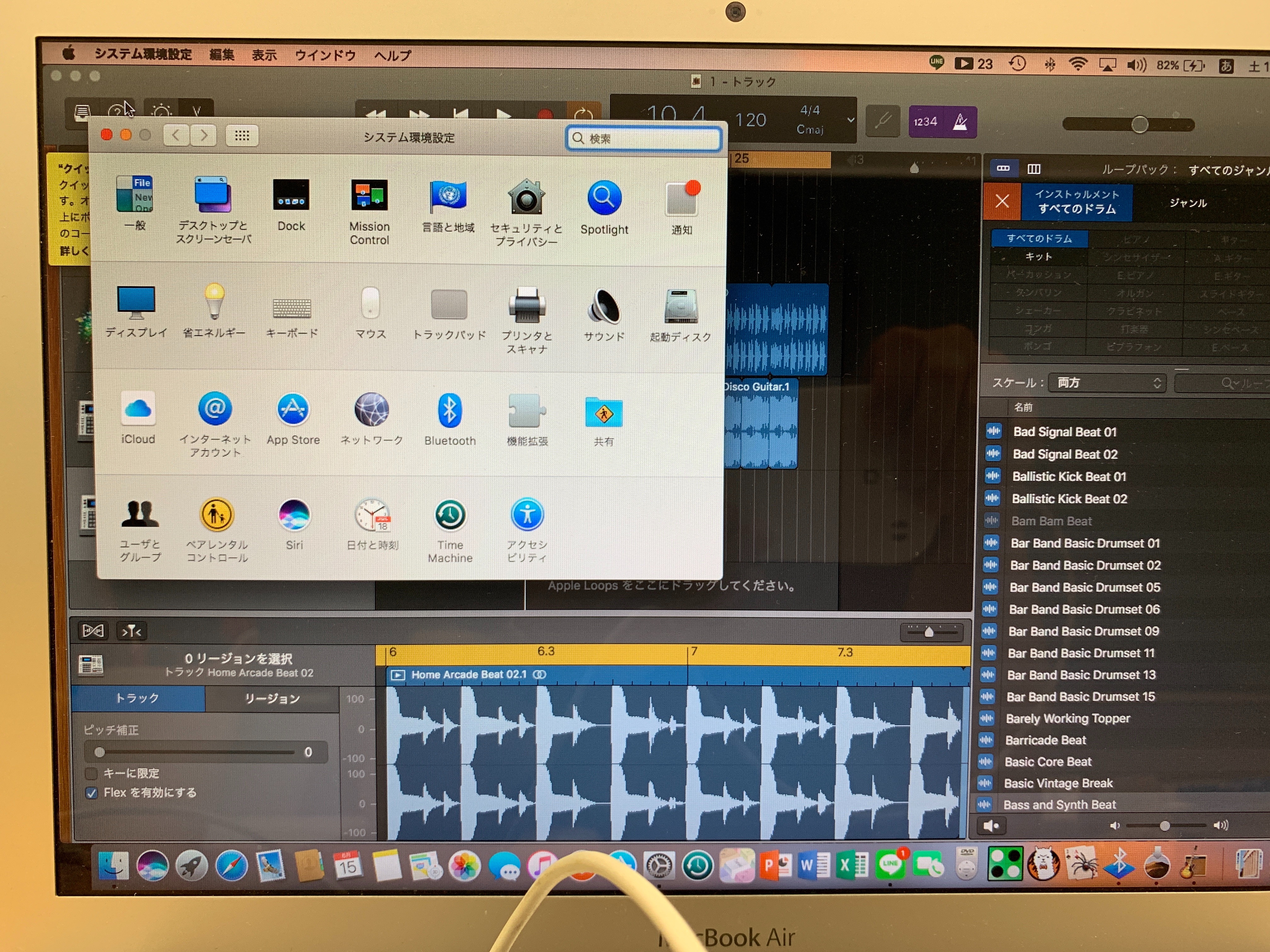Screen dimensions: 1270x952
Task: Enable the キーに限定 checkbox
Action: [x=92, y=773]
